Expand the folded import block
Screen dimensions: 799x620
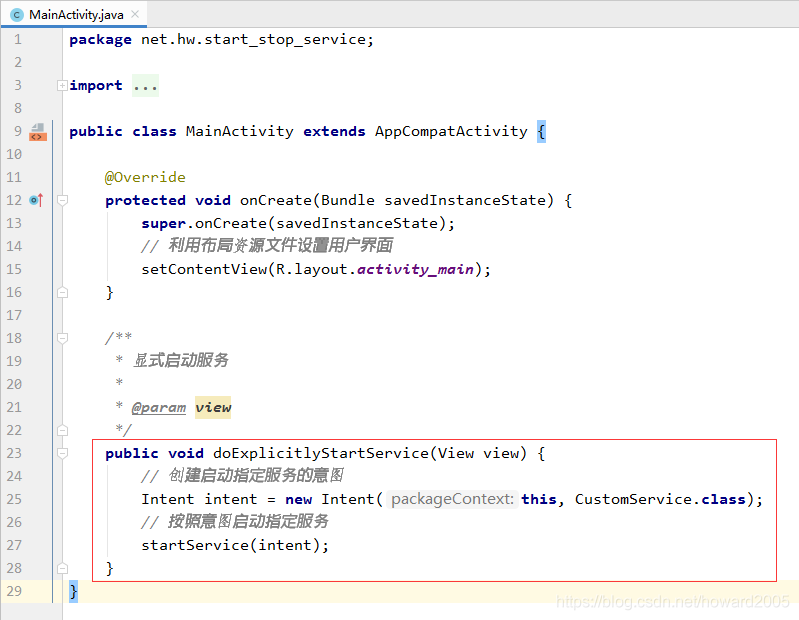pyautogui.click(x=62, y=86)
